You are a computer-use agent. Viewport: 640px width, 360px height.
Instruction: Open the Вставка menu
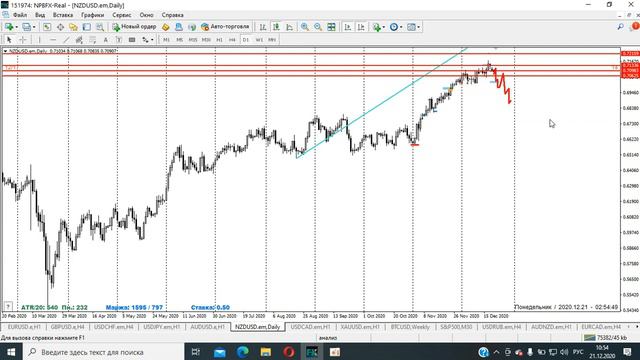pos(63,15)
